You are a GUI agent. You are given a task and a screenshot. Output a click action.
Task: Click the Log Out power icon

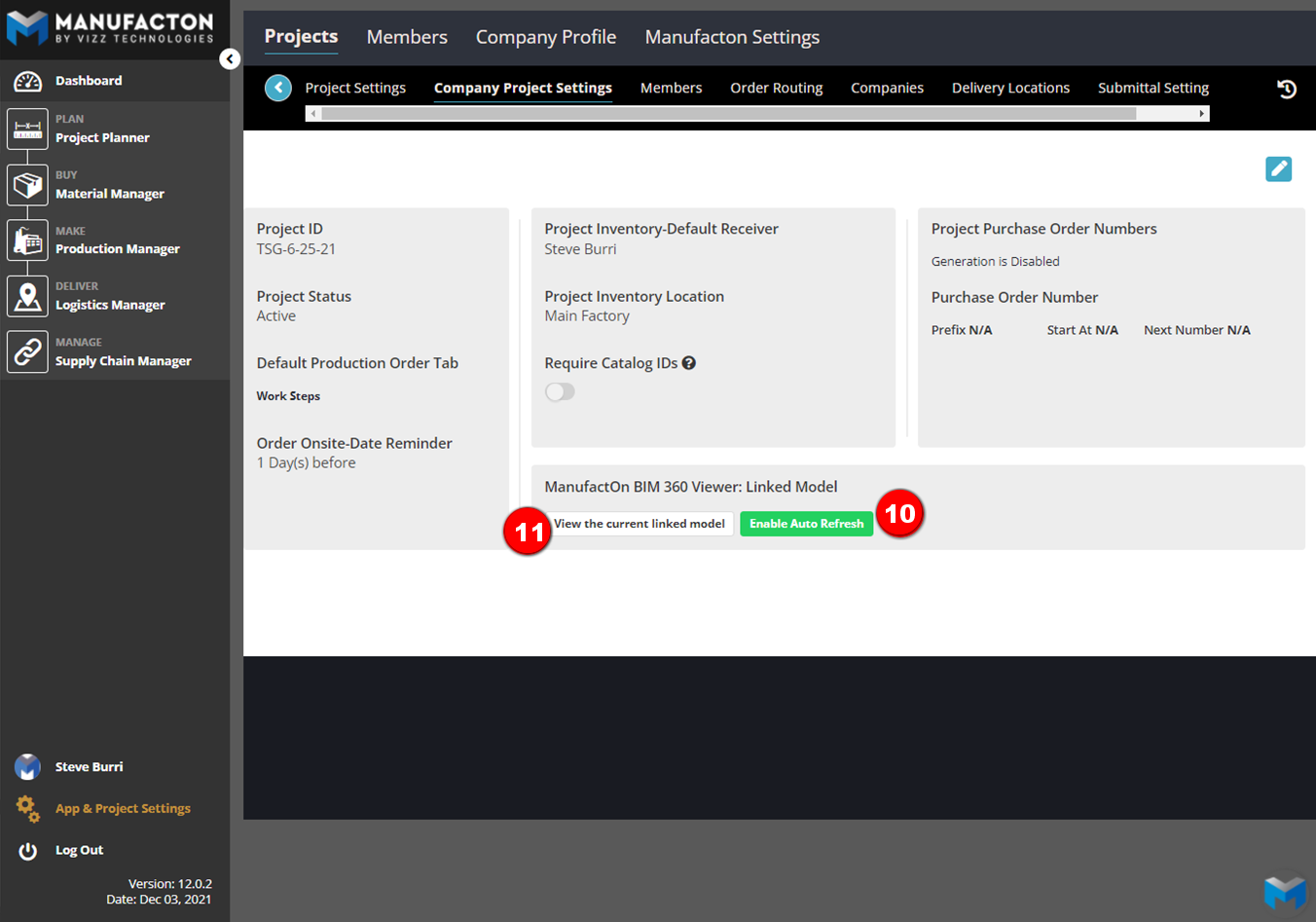coord(28,851)
